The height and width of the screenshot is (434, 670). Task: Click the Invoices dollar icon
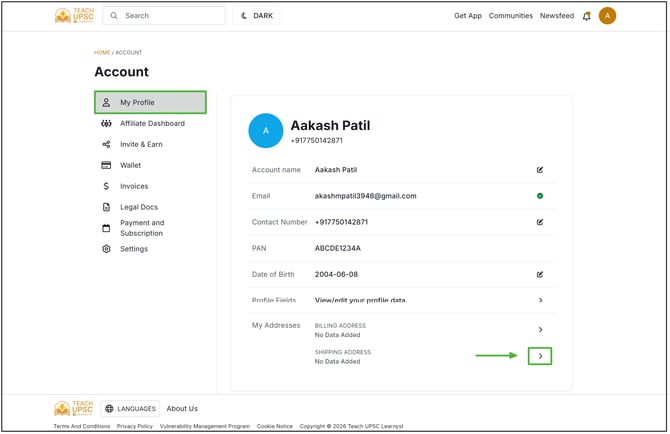tap(106, 187)
